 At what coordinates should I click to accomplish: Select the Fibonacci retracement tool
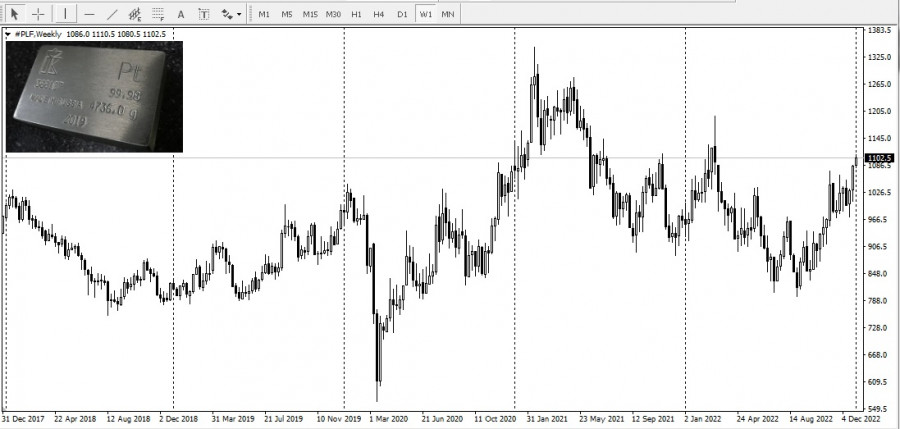[158, 14]
